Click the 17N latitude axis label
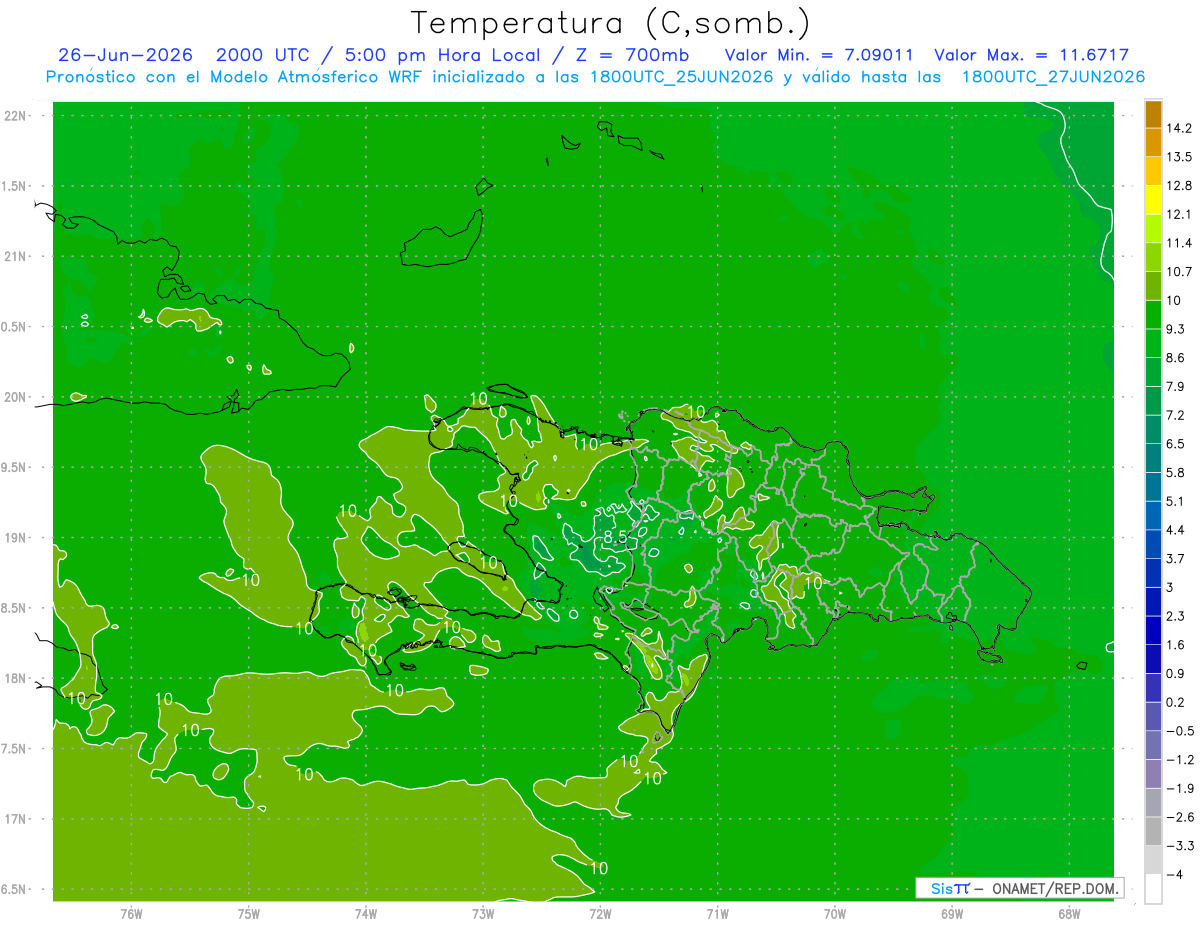 click(x=15, y=819)
